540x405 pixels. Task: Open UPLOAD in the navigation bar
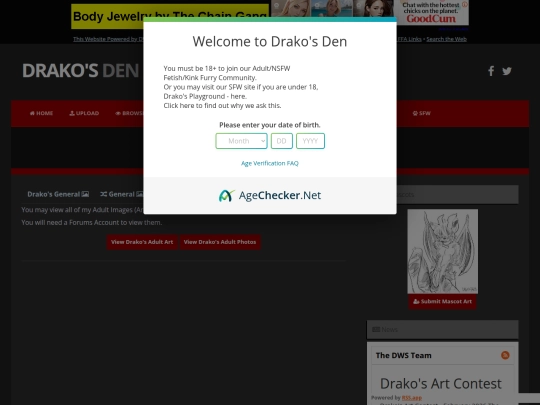pyautogui.click(x=84, y=113)
